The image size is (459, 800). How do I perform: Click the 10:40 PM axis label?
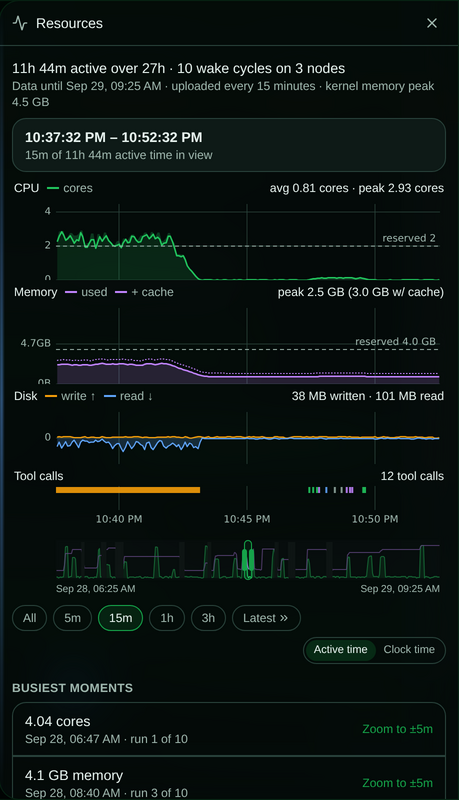[119, 519]
